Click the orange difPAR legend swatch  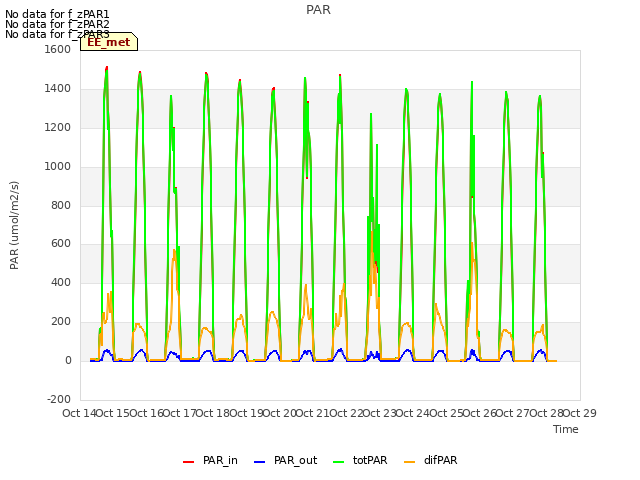click(409, 462)
